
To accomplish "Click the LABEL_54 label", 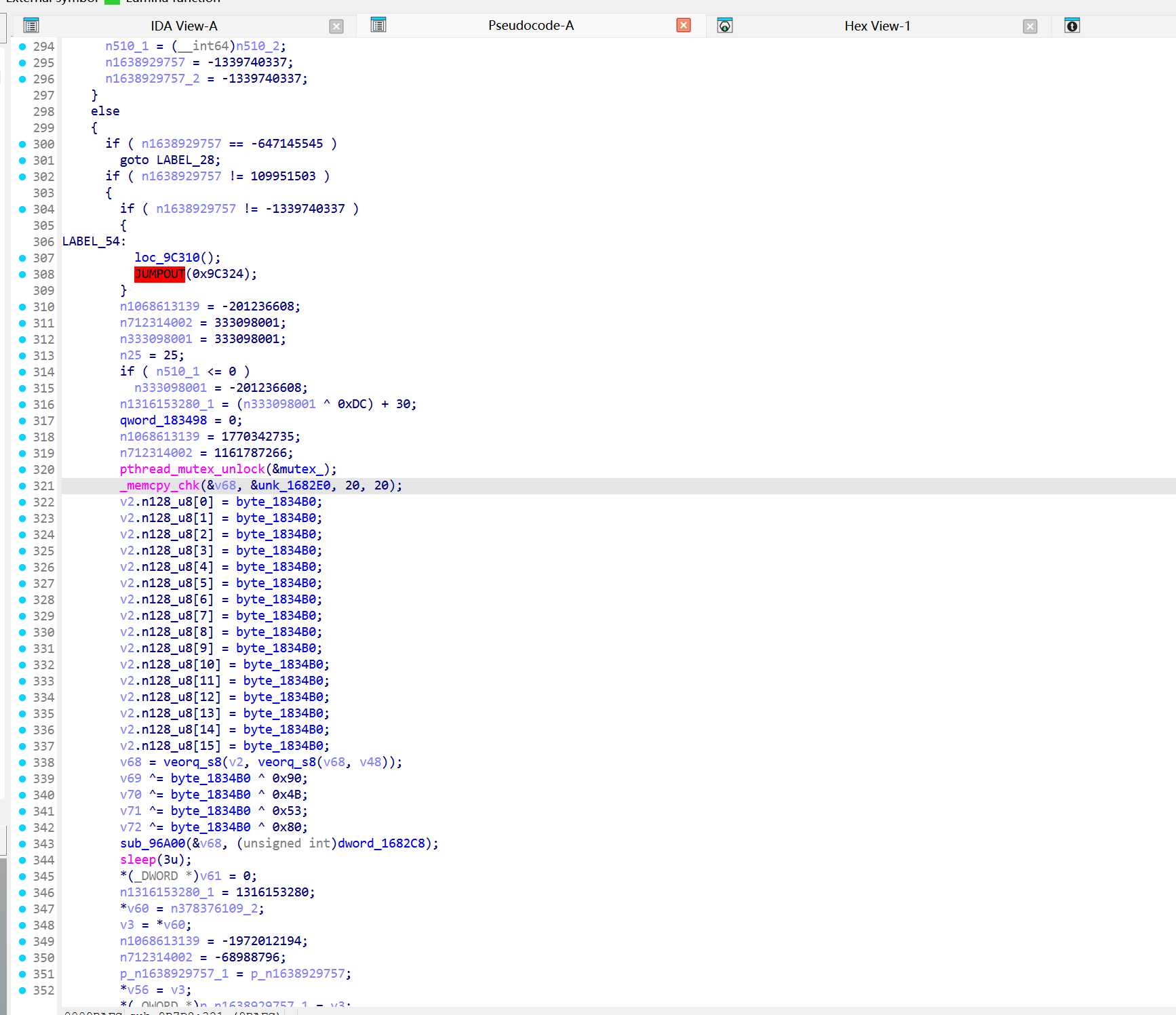I will [x=91, y=241].
